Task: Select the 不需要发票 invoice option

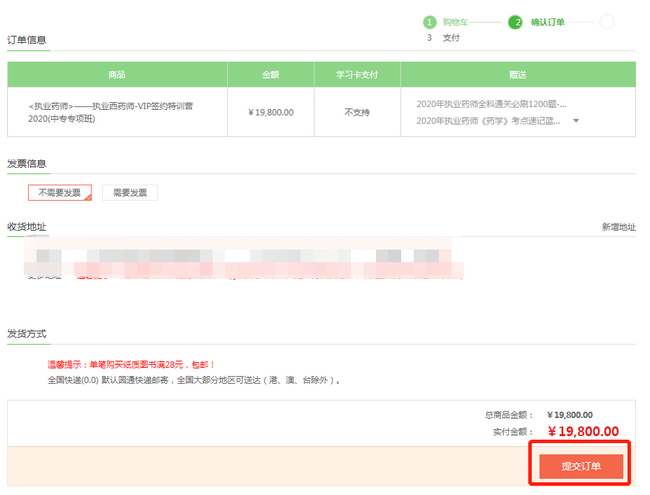Action: tap(60, 193)
